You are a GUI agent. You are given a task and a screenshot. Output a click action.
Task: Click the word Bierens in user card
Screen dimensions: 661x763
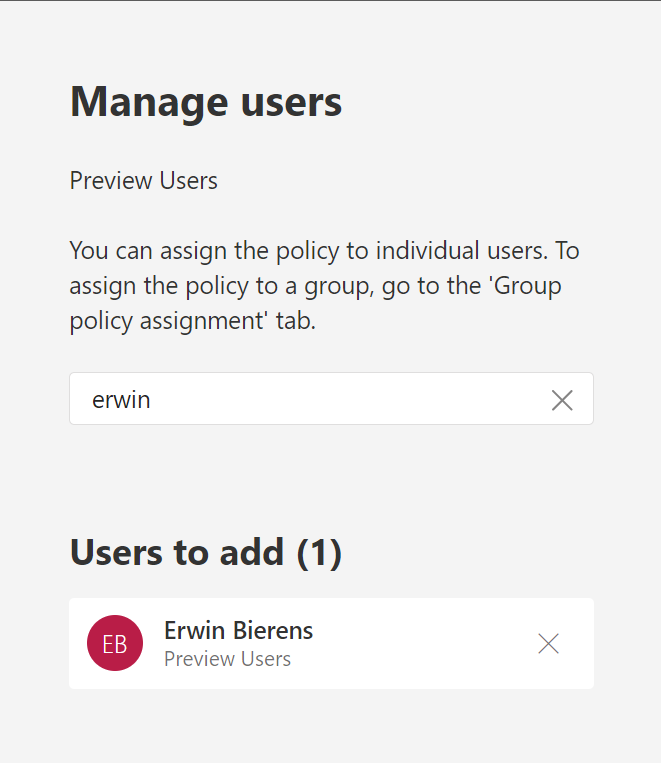pos(273,630)
